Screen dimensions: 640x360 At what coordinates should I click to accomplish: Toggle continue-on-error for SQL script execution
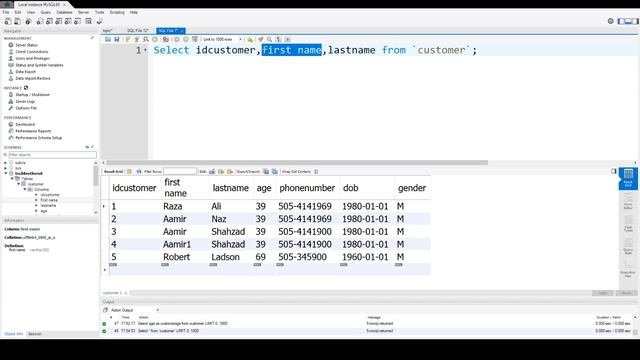166,40
